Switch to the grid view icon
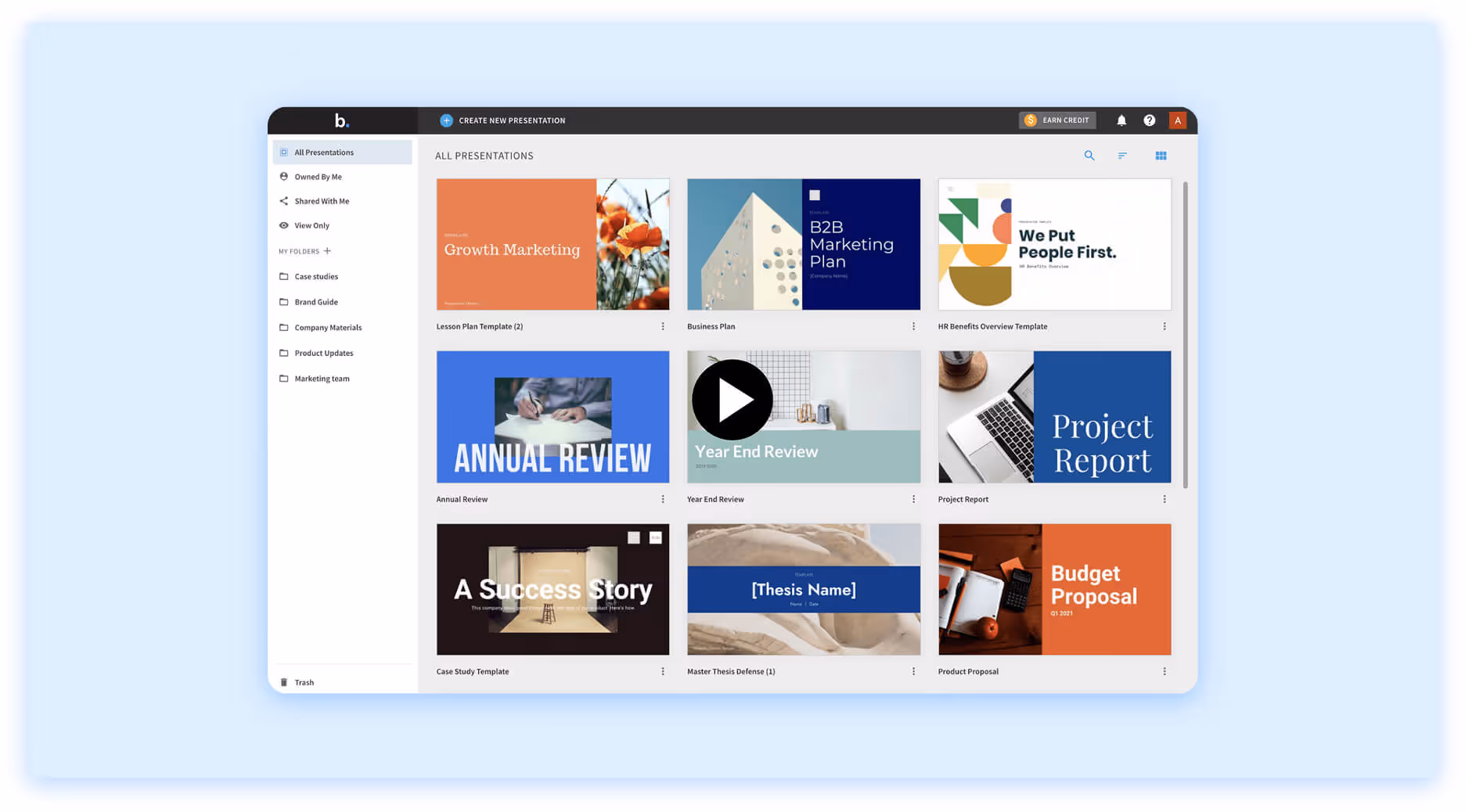The image size is (1465, 812). tap(1161, 156)
